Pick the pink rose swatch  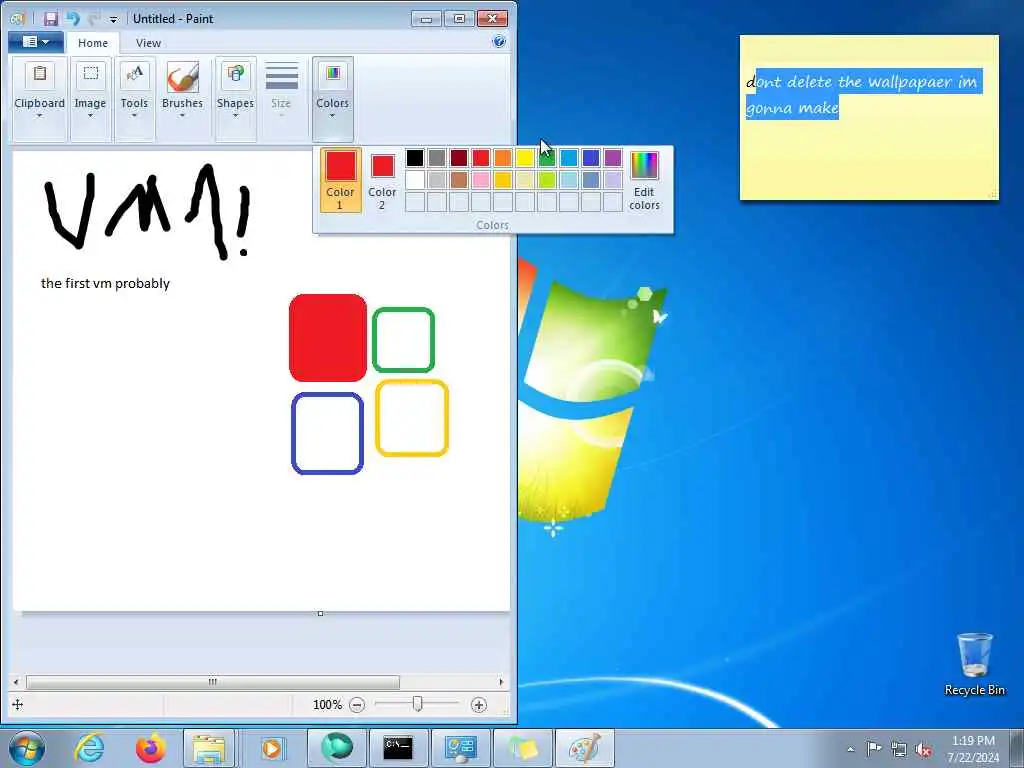(x=481, y=179)
